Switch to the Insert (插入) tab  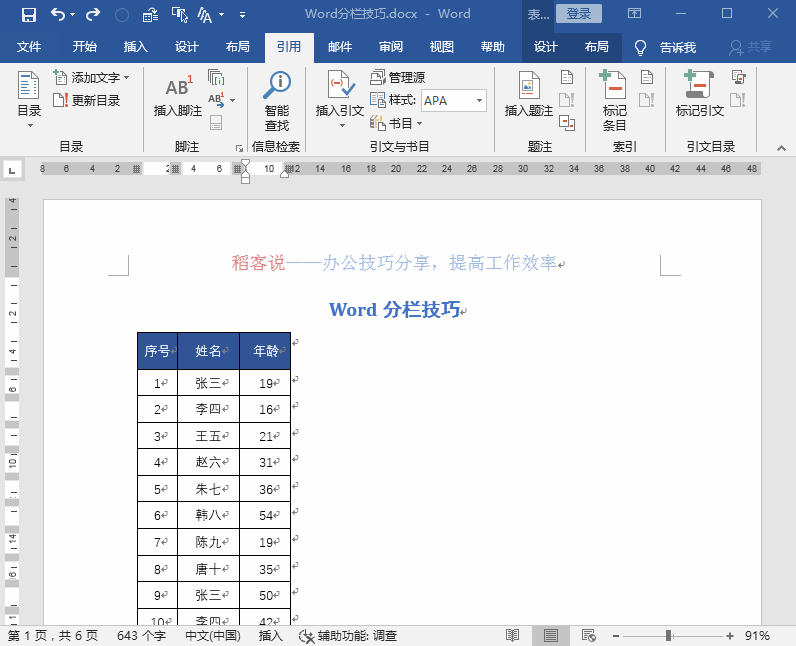click(x=136, y=47)
